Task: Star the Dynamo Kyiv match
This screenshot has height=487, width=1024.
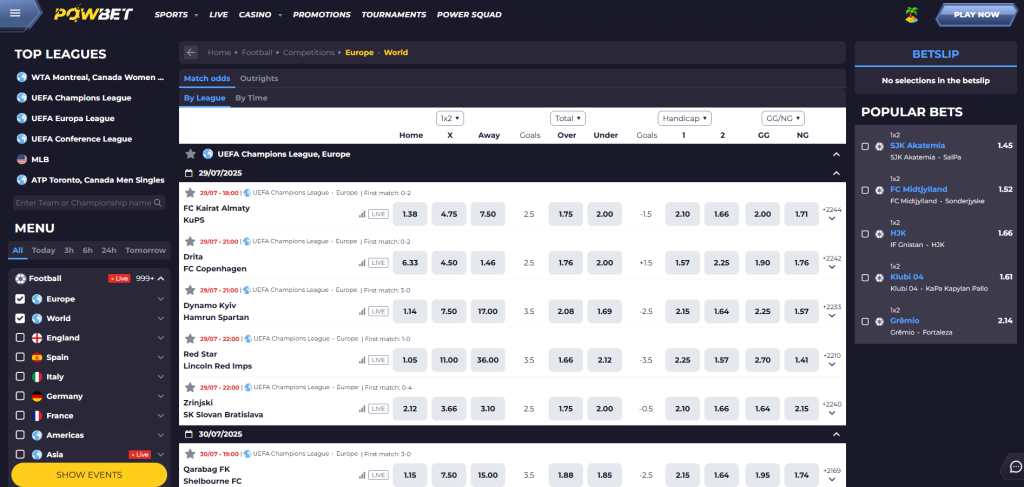Action: [x=190, y=290]
